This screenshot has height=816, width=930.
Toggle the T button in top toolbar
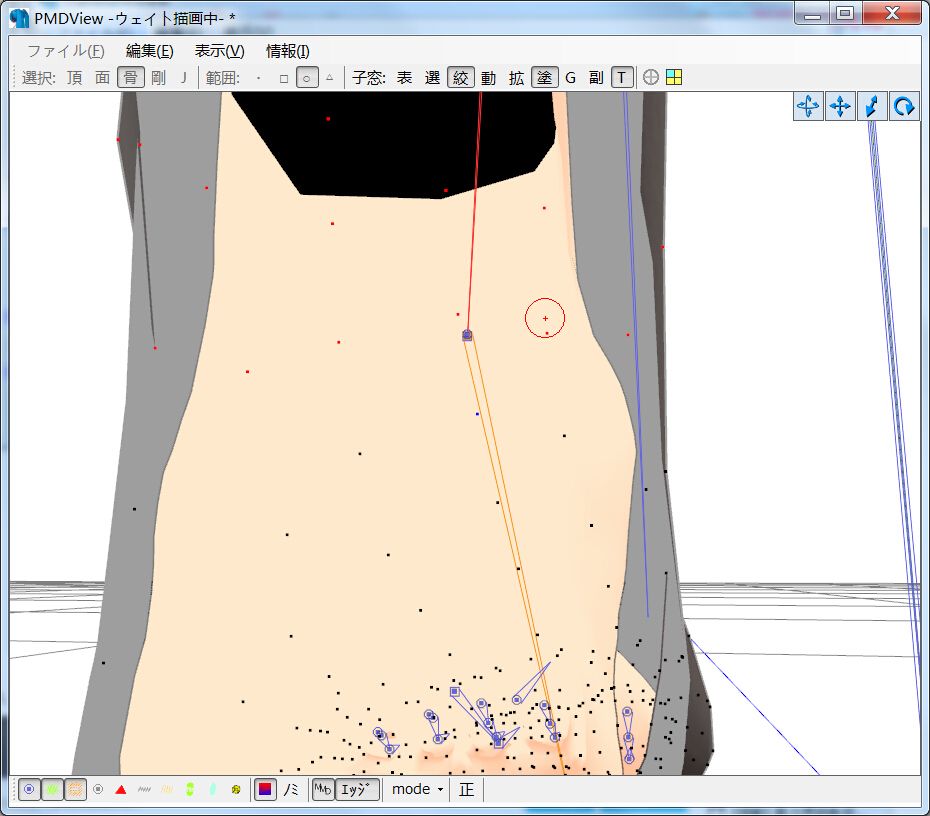click(622, 77)
